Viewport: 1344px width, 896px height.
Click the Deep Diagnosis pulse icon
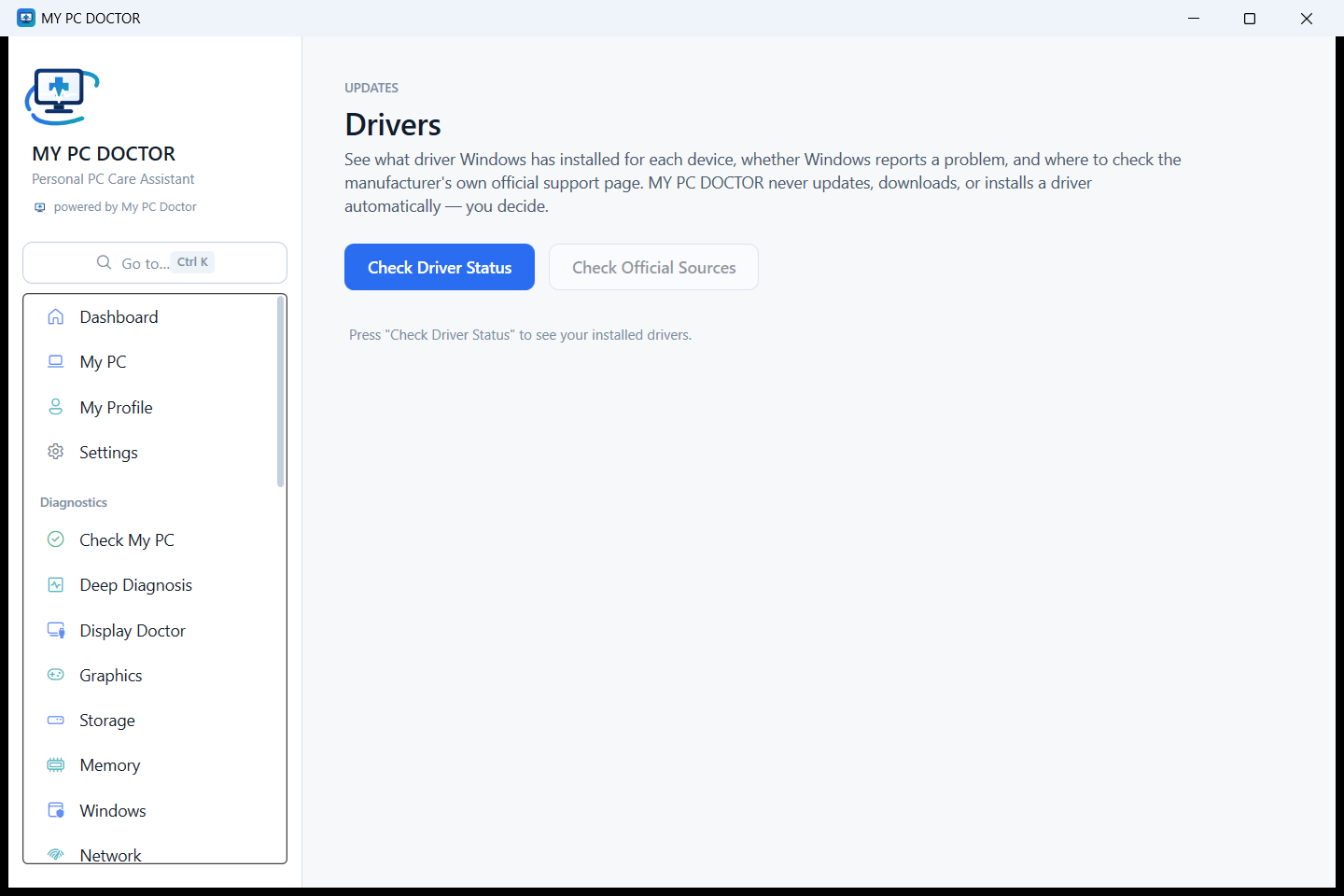point(56,585)
